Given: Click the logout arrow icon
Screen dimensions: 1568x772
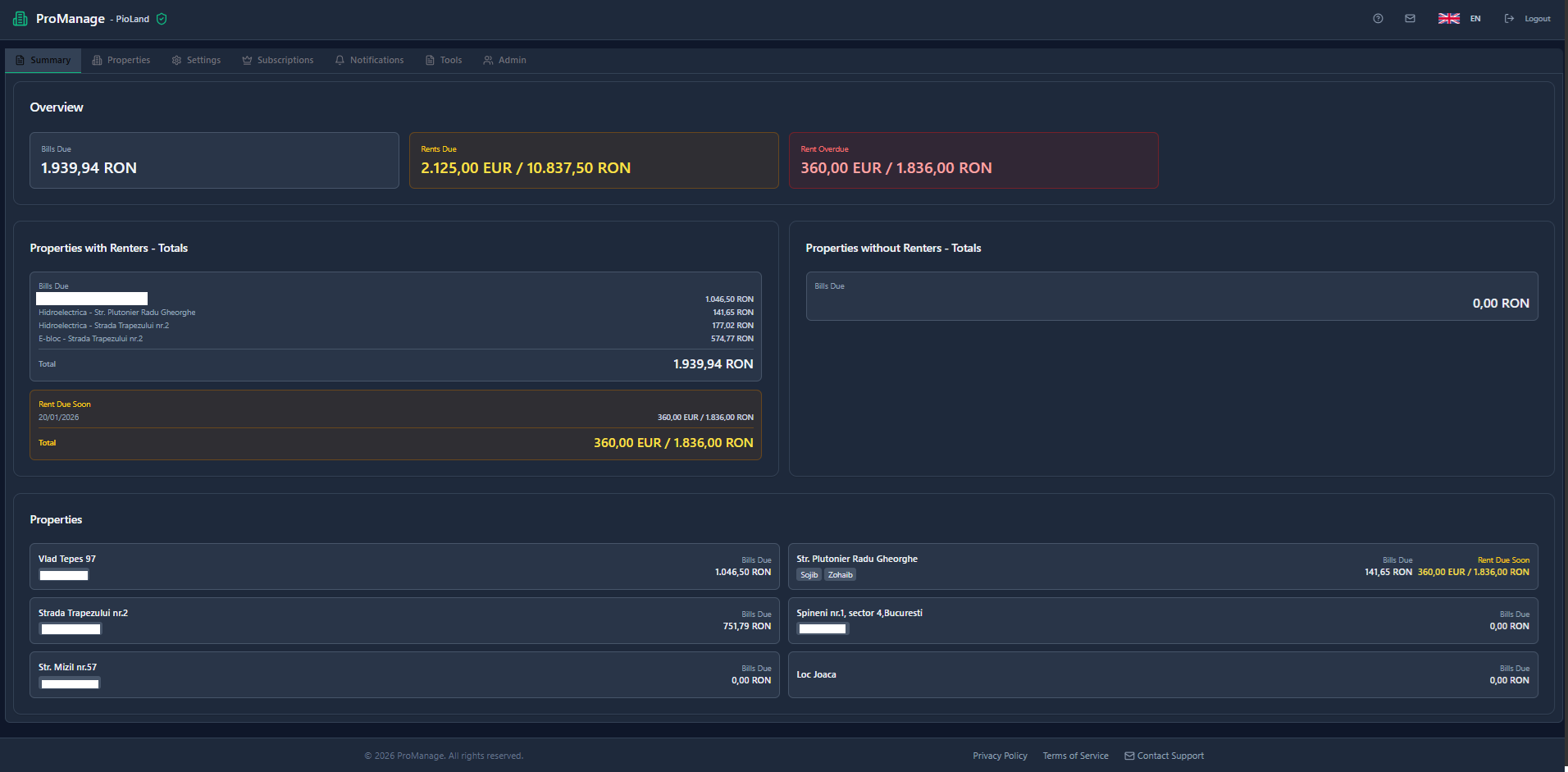Looking at the screenshot, I should coord(1508,18).
